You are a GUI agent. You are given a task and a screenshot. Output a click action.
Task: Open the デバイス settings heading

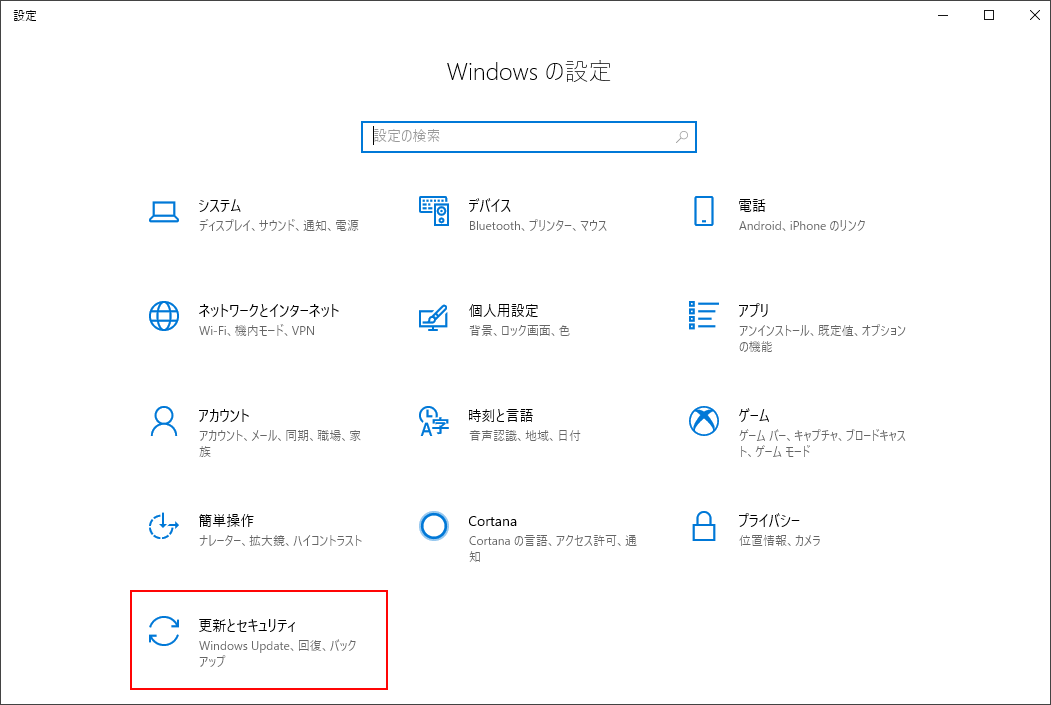point(489,206)
